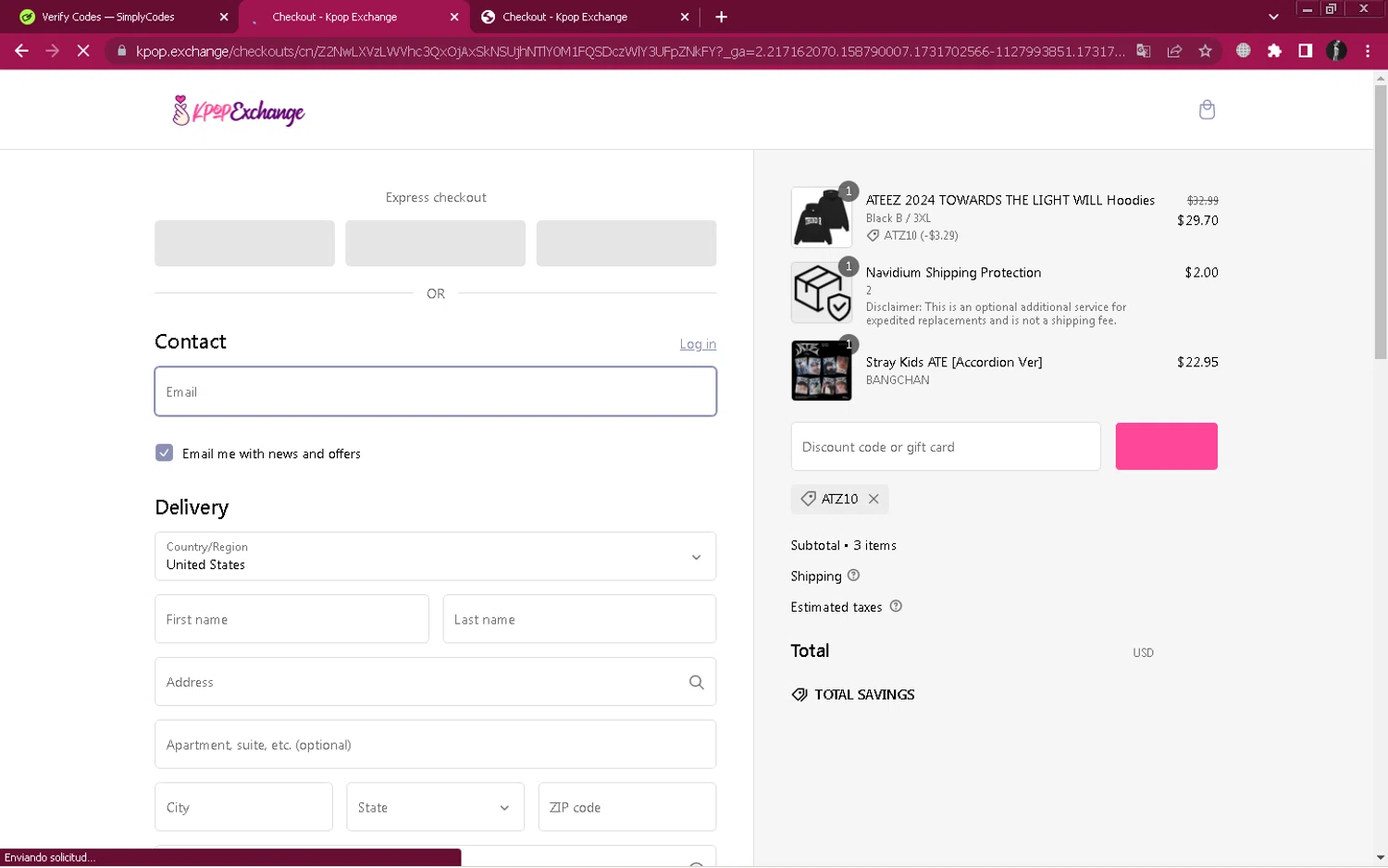Close the second Checkout Kpop Exchange tab

click(x=685, y=17)
